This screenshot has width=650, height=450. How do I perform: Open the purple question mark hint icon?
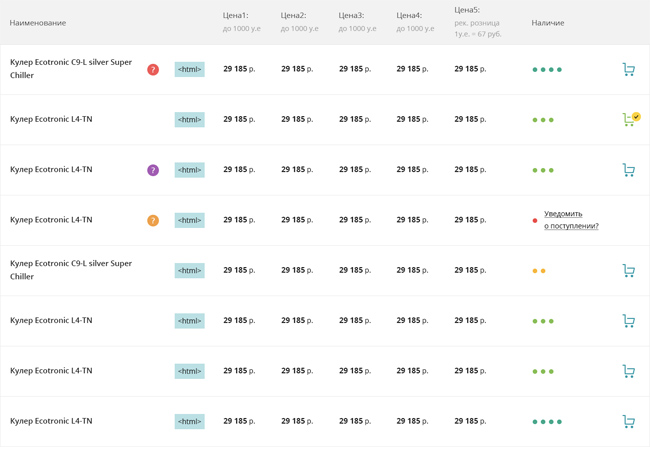[x=153, y=170]
